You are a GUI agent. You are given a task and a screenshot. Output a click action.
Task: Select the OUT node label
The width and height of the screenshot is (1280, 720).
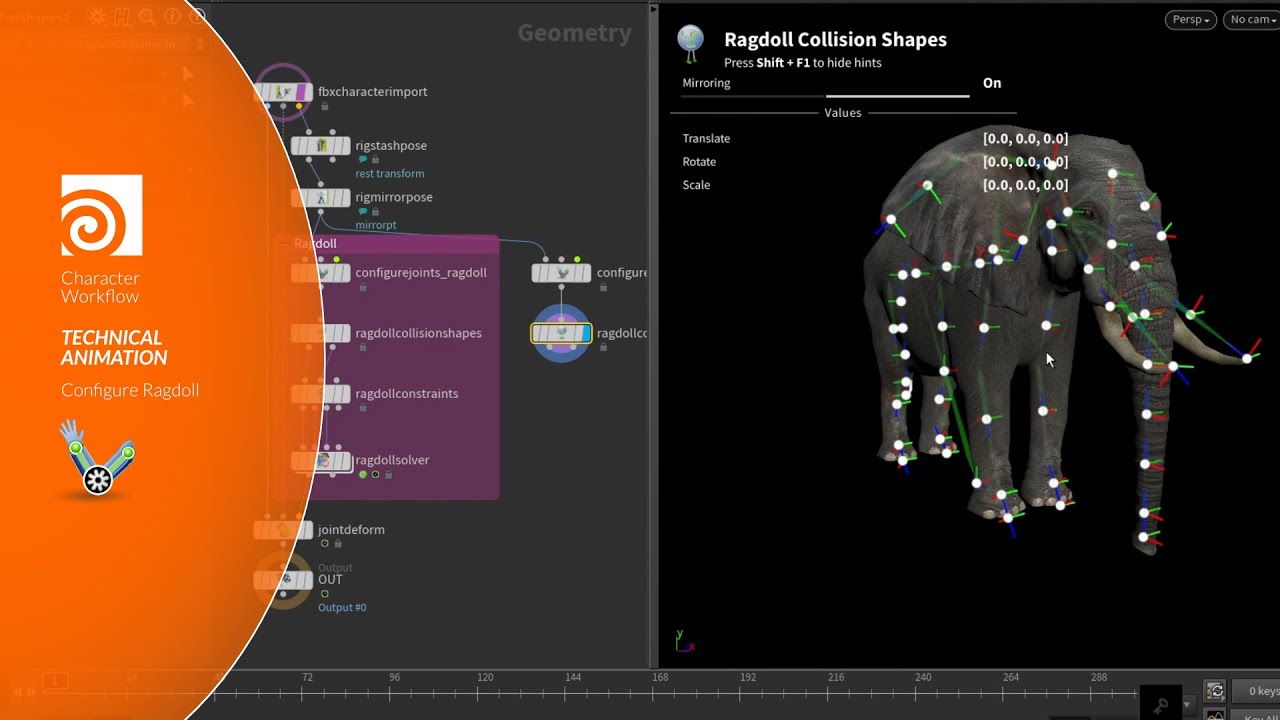(x=330, y=580)
